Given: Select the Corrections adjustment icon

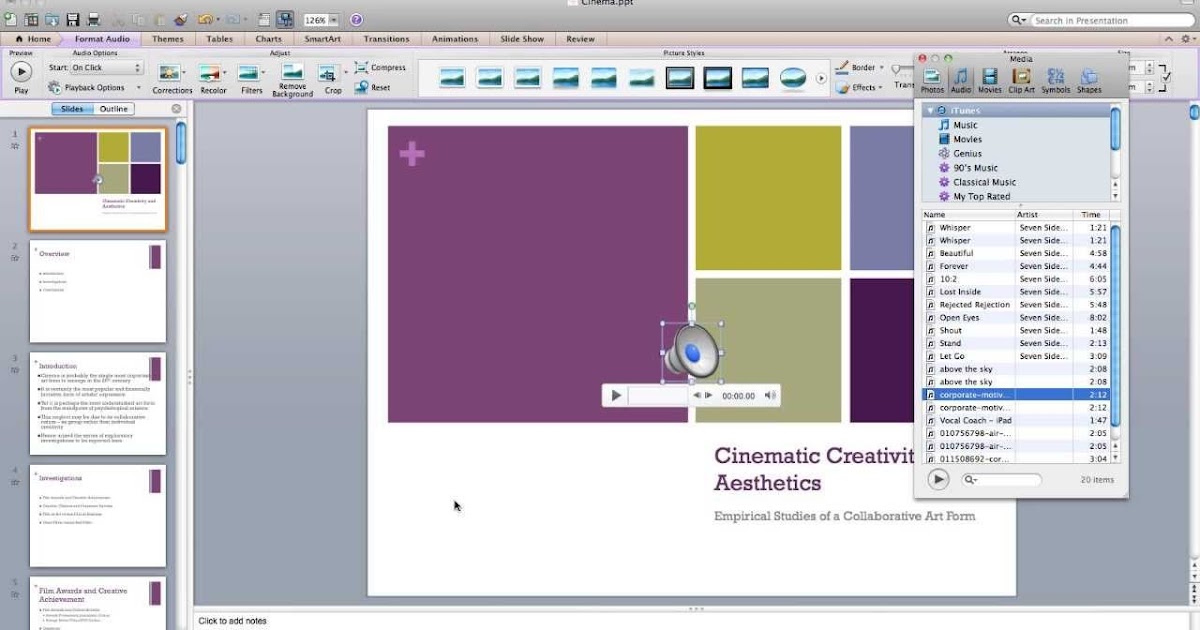Looking at the screenshot, I should point(171,75).
